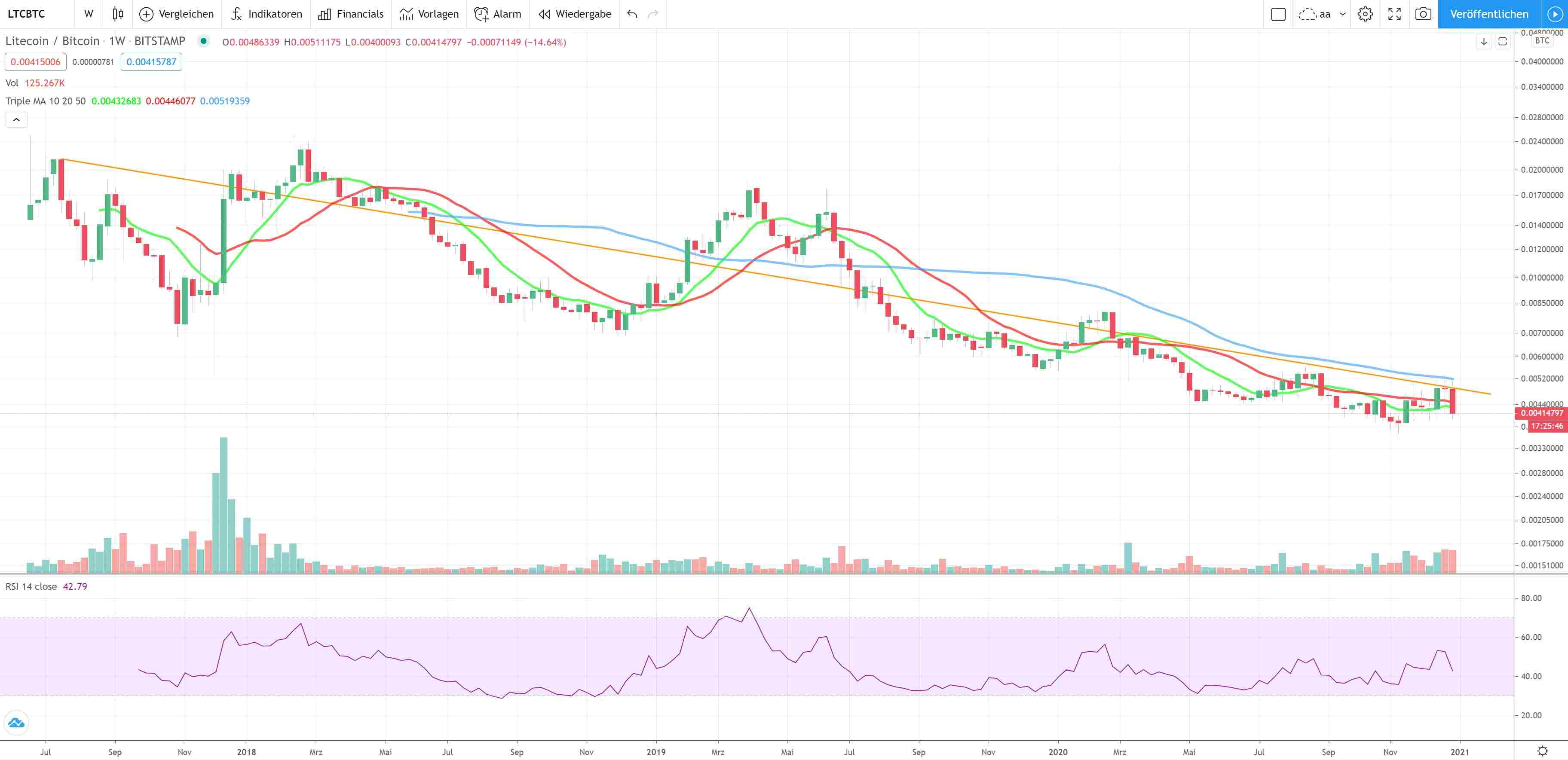Click the LTCBTC symbol search field
Viewport: 1568px width, 760px height.
click(x=27, y=14)
